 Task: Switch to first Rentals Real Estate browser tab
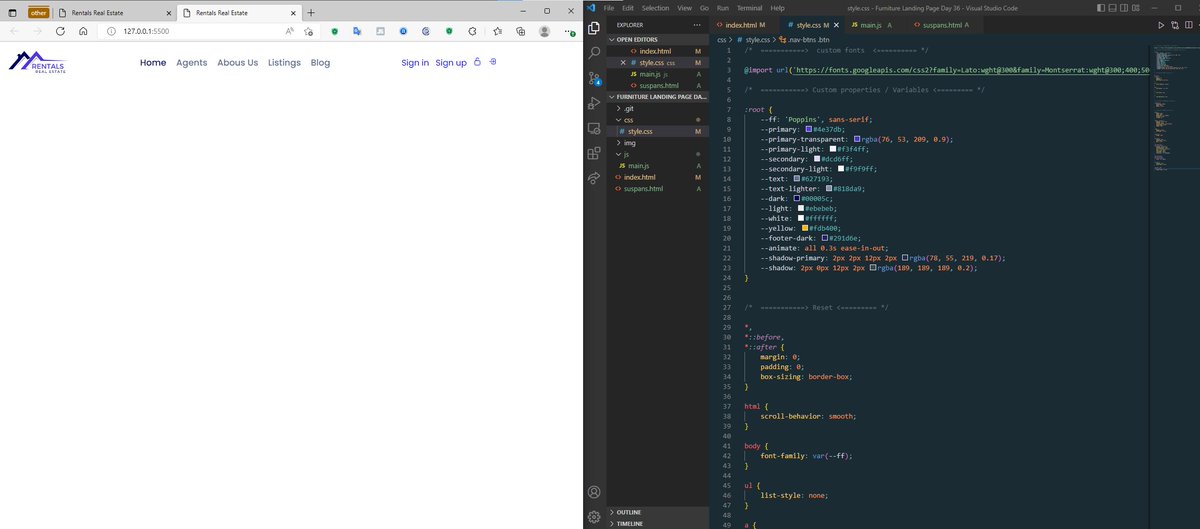pyautogui.click(x=113, y=12)
